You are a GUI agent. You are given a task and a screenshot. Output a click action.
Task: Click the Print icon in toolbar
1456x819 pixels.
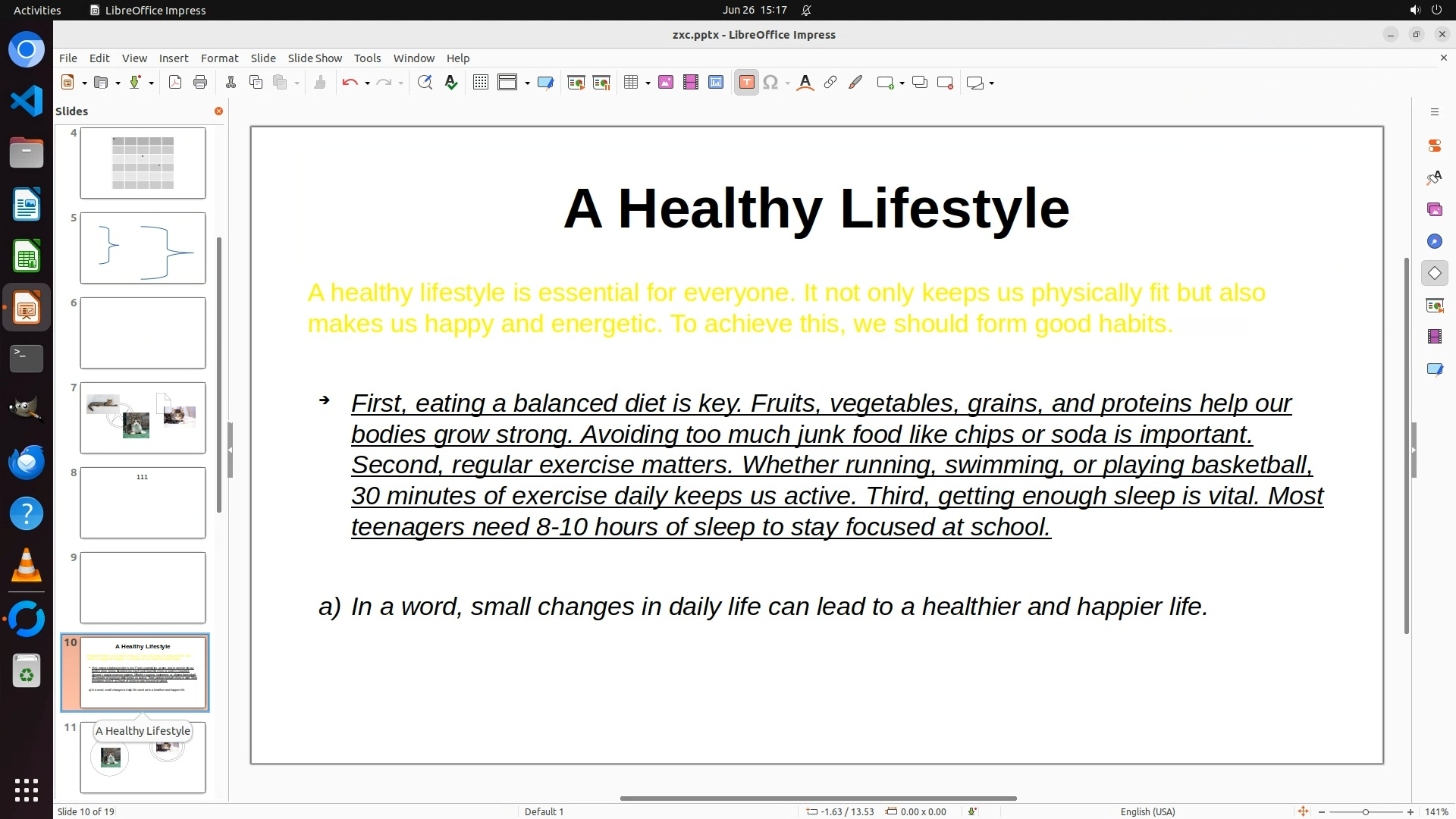(200, 83)
